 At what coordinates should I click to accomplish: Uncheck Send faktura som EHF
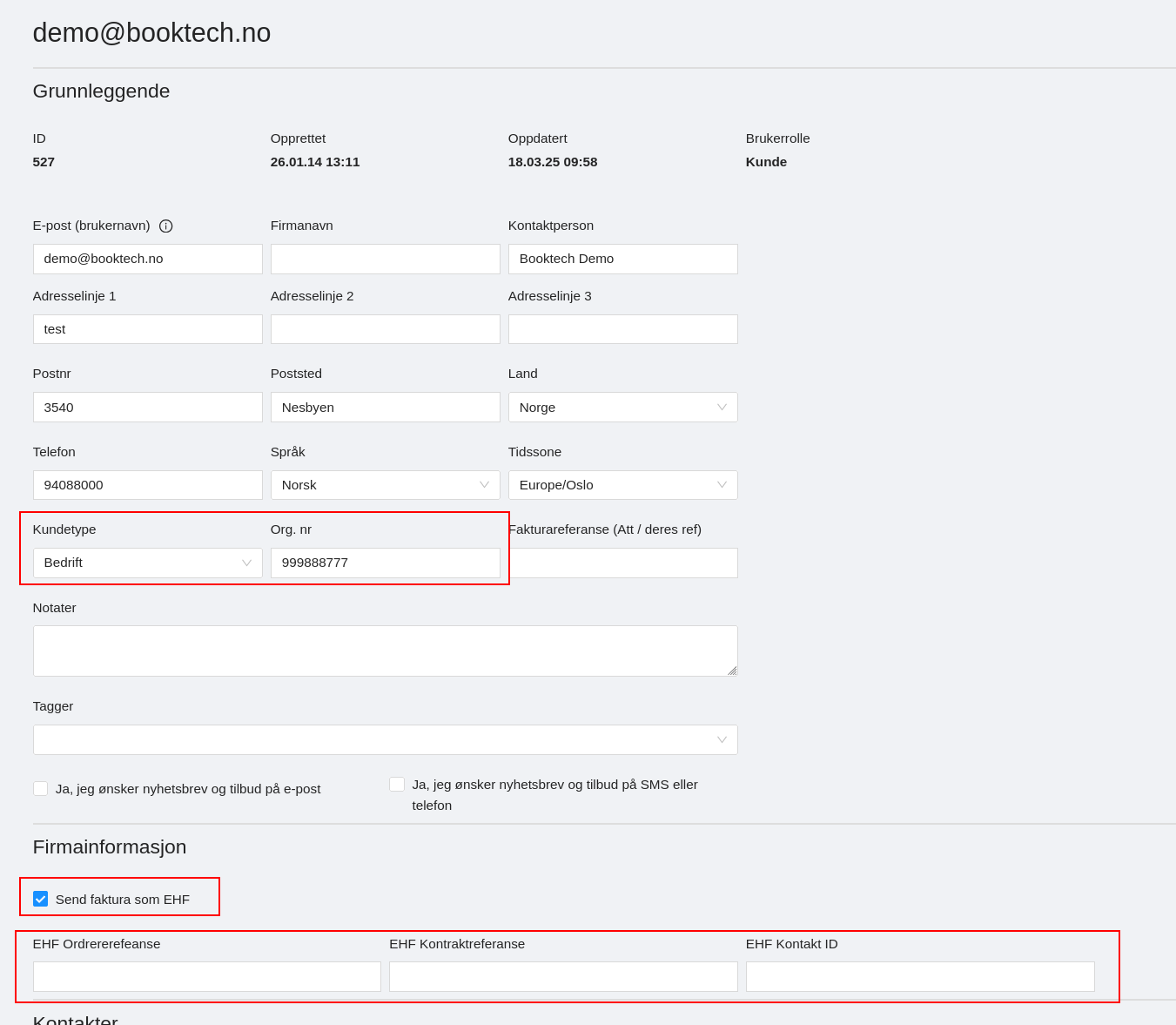40,899
